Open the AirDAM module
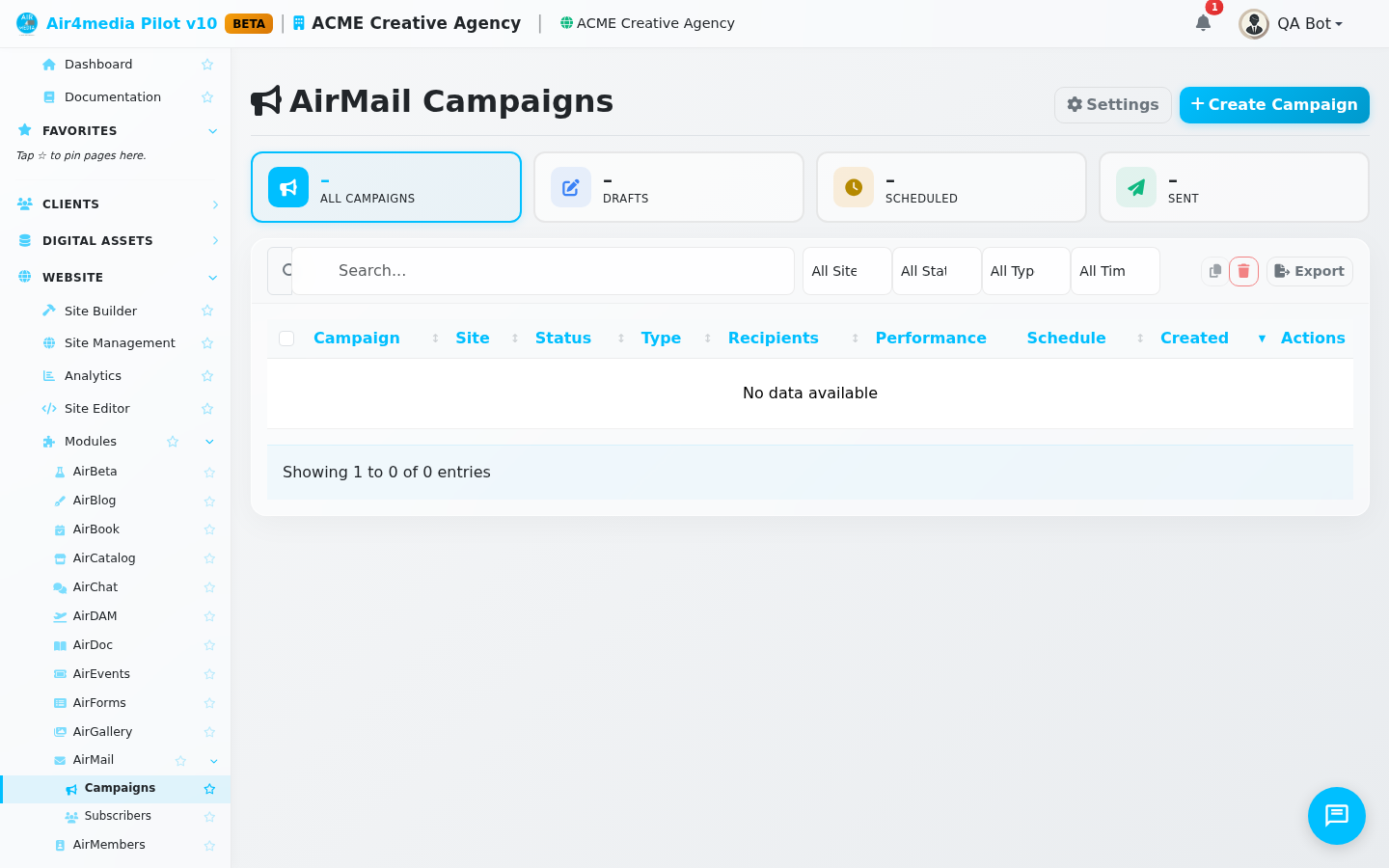The height and width of the screenshot is (868, 1389). 95,616
